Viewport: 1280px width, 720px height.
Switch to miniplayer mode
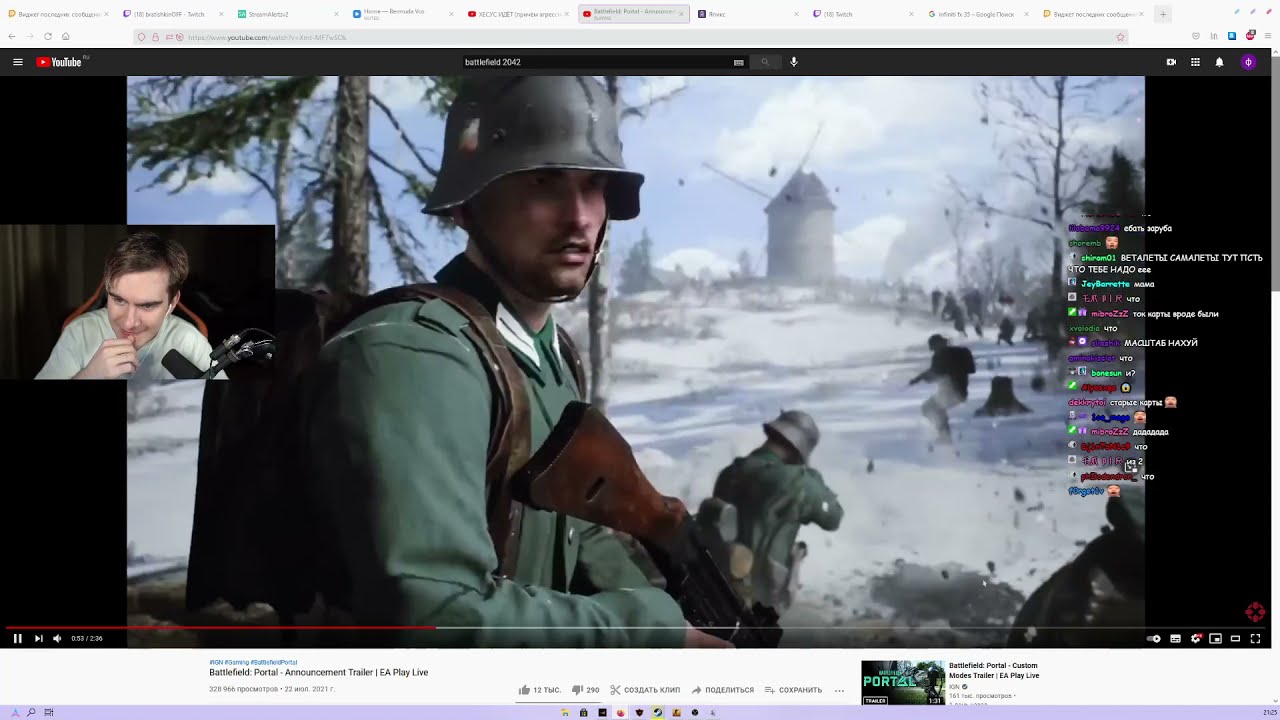click(x=1215, y=638)
